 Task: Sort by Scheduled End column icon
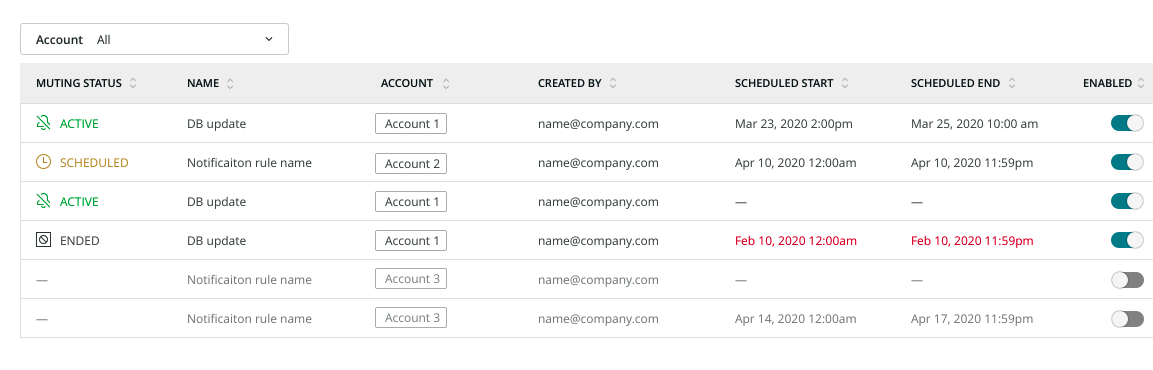(x=1012, y=83)
